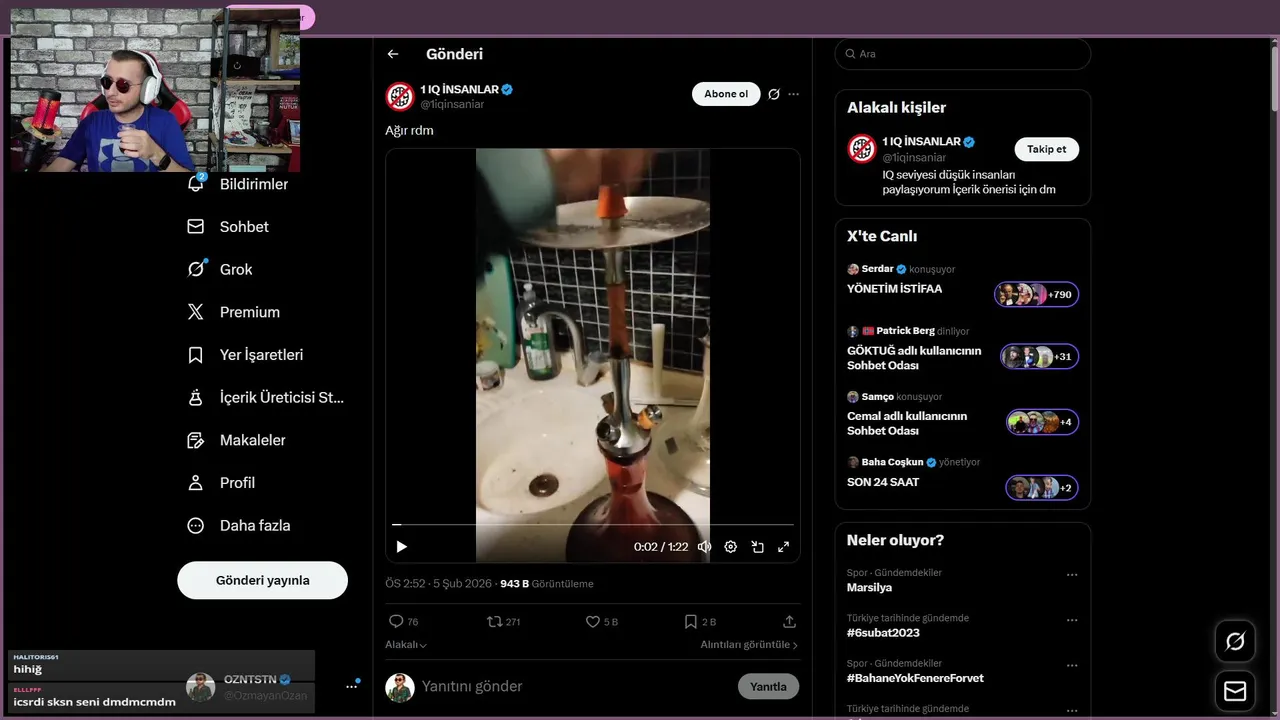Image resolution: width=1280 pixels, height=720 pixels.
Task: Open more options for Marsilya trend
Action: coord(1072,575)
